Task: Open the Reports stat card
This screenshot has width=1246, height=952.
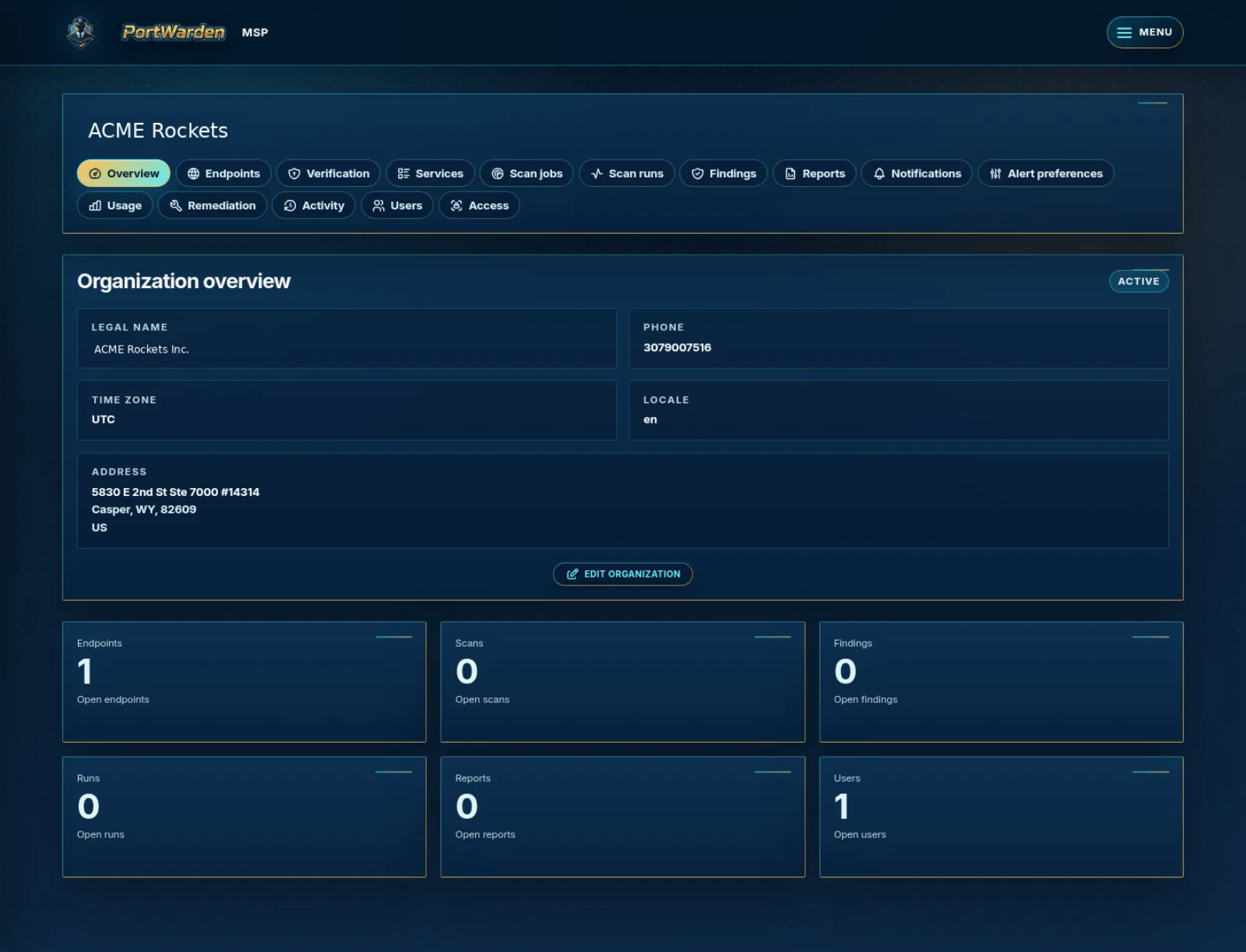Action: 623,817
